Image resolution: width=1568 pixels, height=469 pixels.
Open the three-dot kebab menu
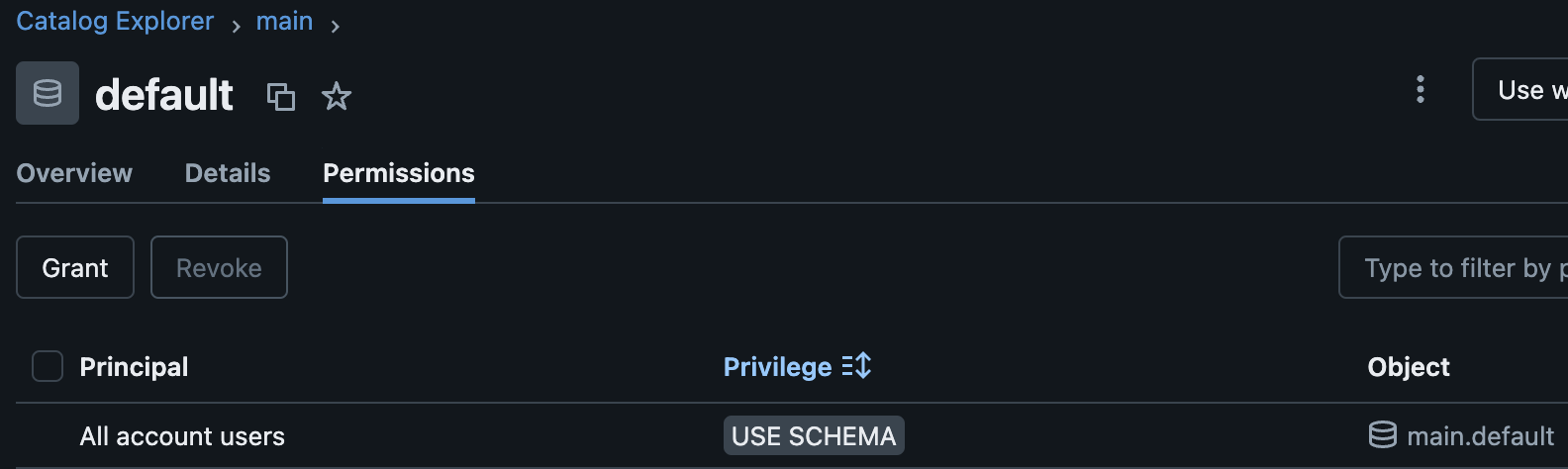(1421, 89)
